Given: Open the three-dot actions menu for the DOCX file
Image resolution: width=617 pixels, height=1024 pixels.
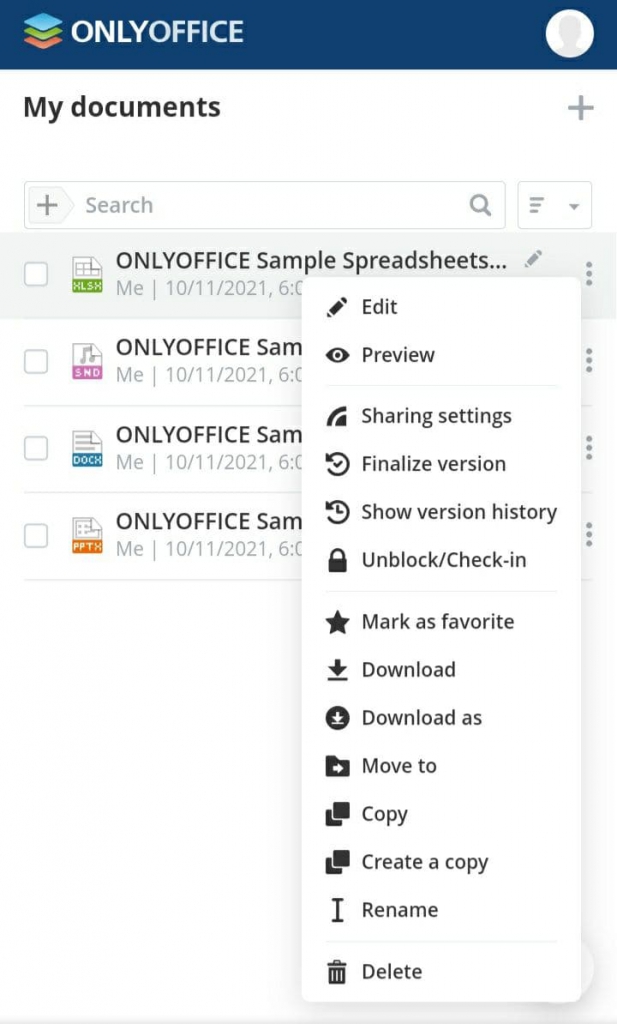Looking at the screenshot, I should point(589,448).
